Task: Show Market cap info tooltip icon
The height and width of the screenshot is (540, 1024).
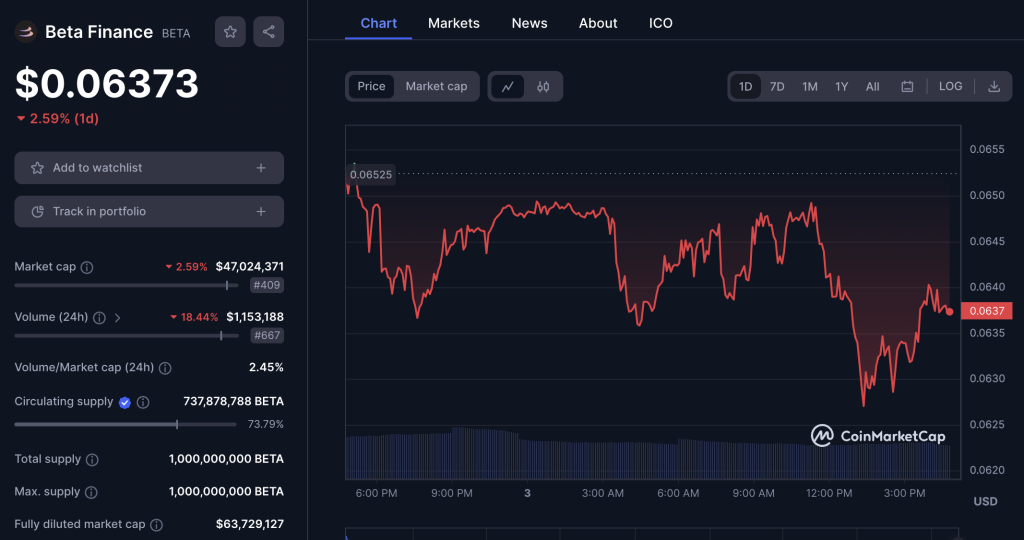Action: click(x=87, y=267)
